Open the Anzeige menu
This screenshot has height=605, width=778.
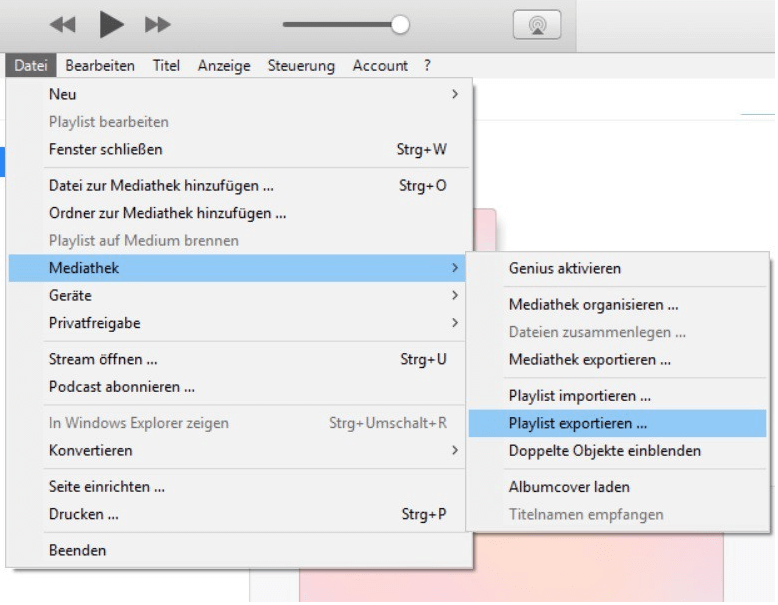pos(223,65)
